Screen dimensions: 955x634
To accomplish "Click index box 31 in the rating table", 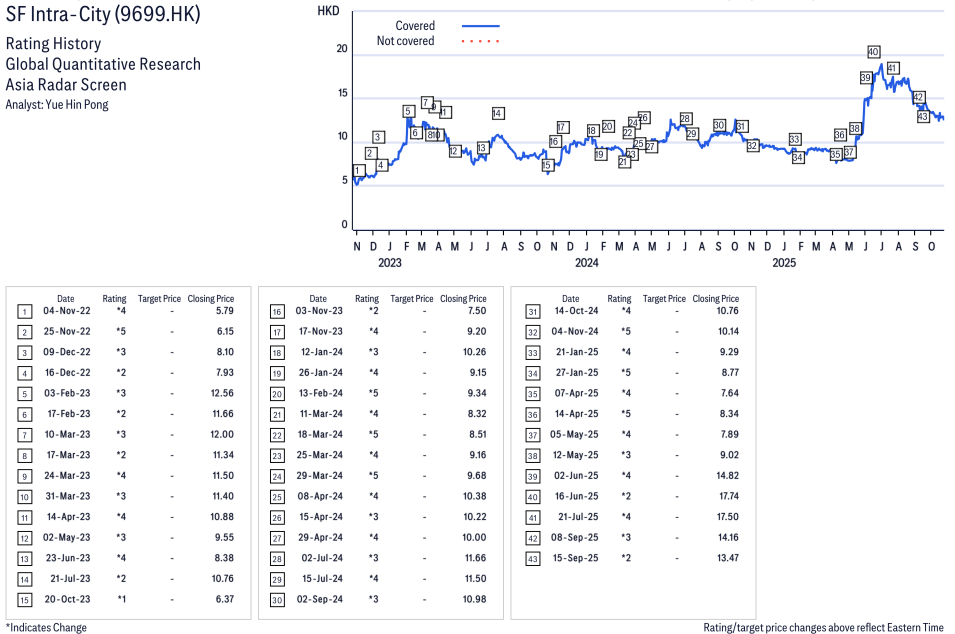I will click(530, 312).
